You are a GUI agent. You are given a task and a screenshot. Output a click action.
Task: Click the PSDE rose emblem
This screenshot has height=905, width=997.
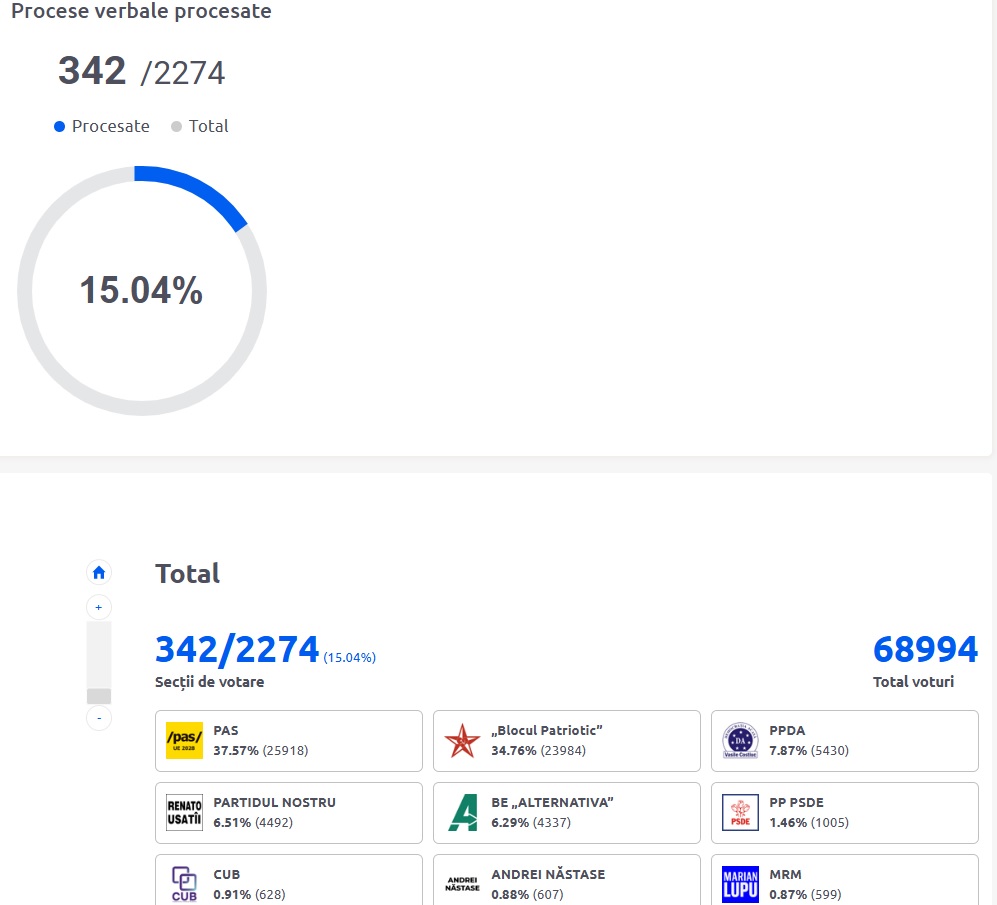pyautogui.click(x=740, y=813)
